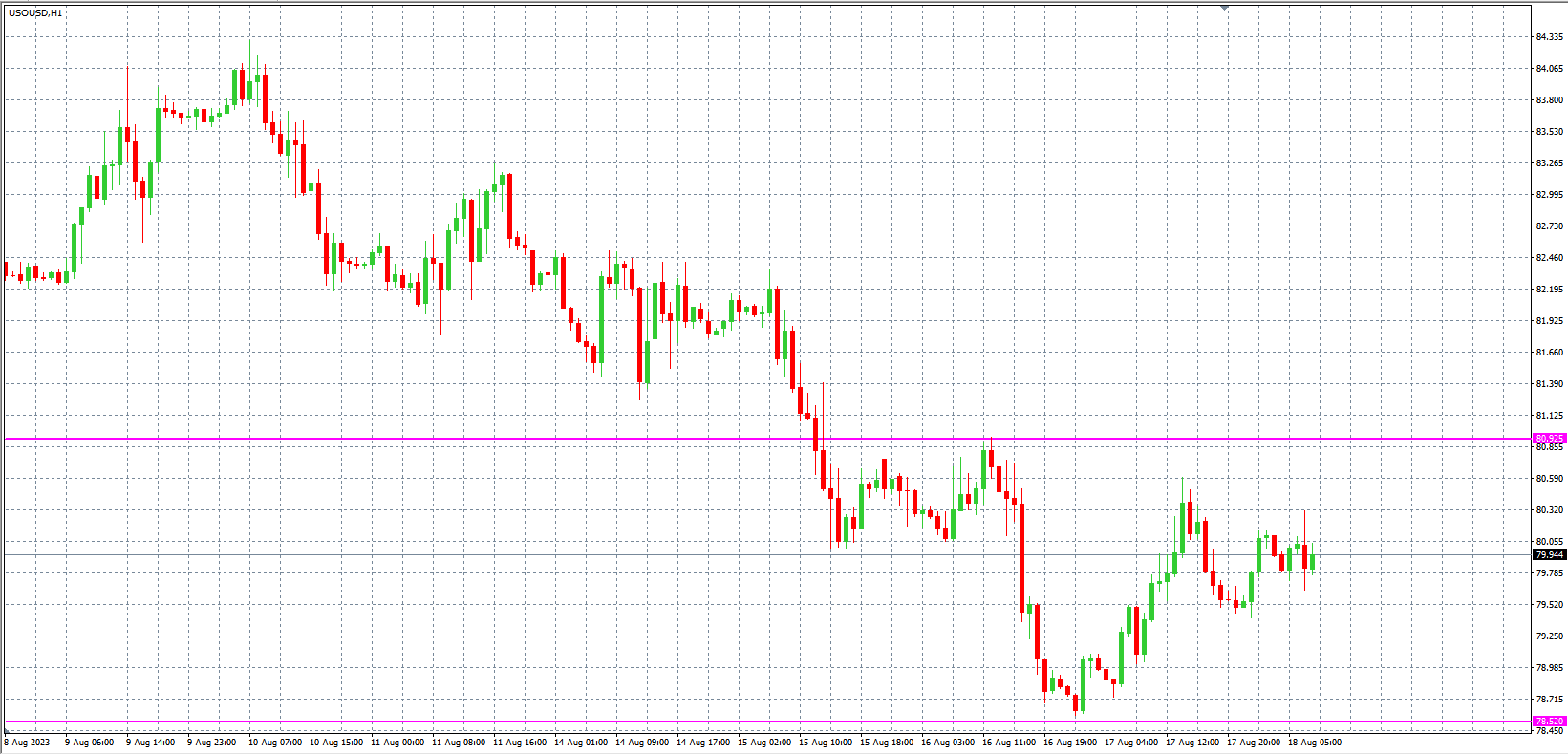Click the chart shift triangle marker at top
The height and width of the screenshot is (754, 1568).
click(x=1224, y=8)
